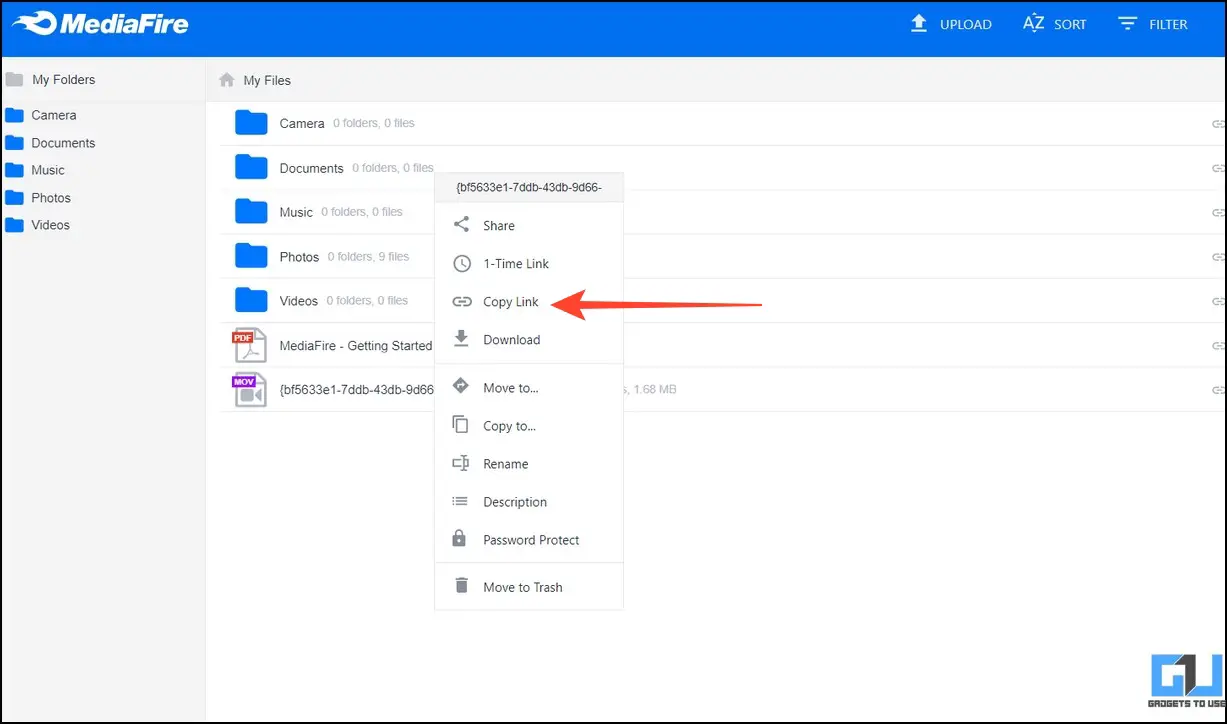Open the Photos folder name in list
1227x724 pixels.
(x=299, y=257)
